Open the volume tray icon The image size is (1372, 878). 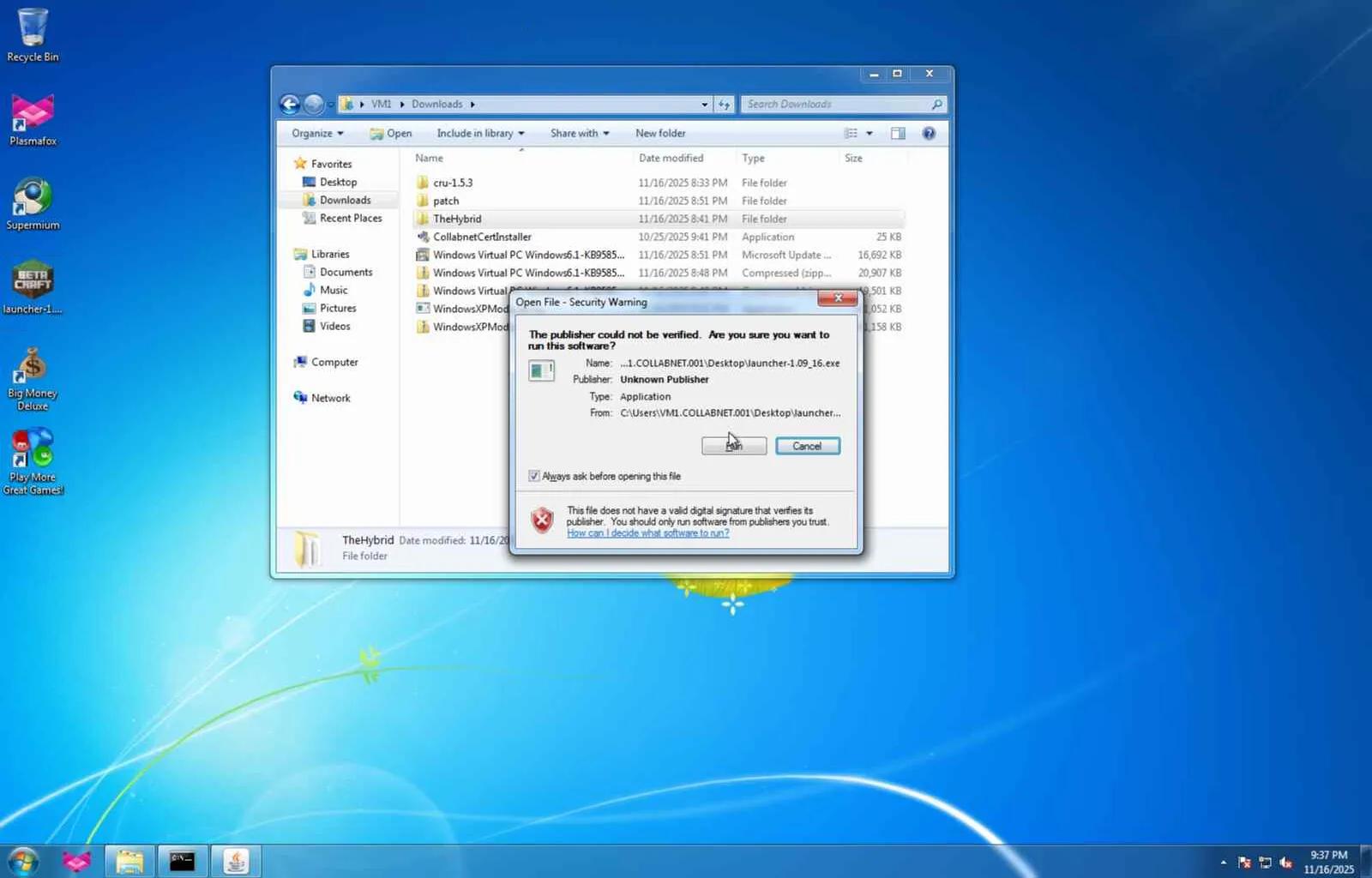[1285, 863]
